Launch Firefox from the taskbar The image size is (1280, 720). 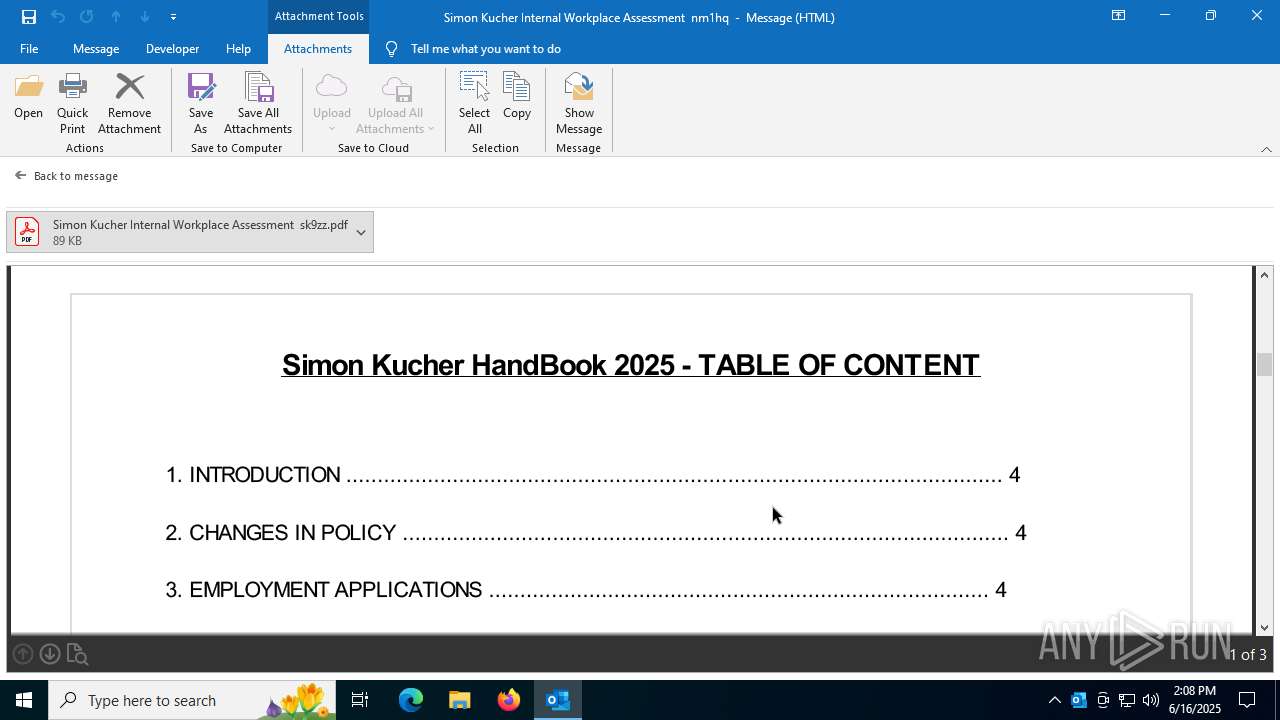(x=509, y=700)
